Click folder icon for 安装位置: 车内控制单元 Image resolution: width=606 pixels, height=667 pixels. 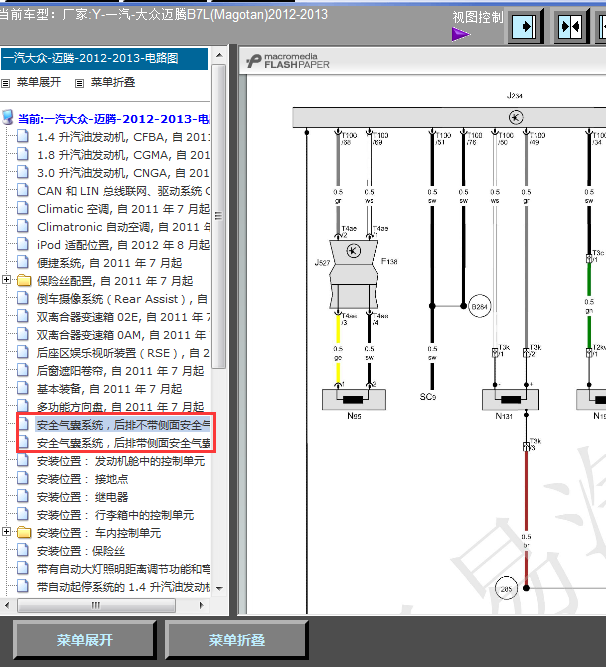pos(24,532)
